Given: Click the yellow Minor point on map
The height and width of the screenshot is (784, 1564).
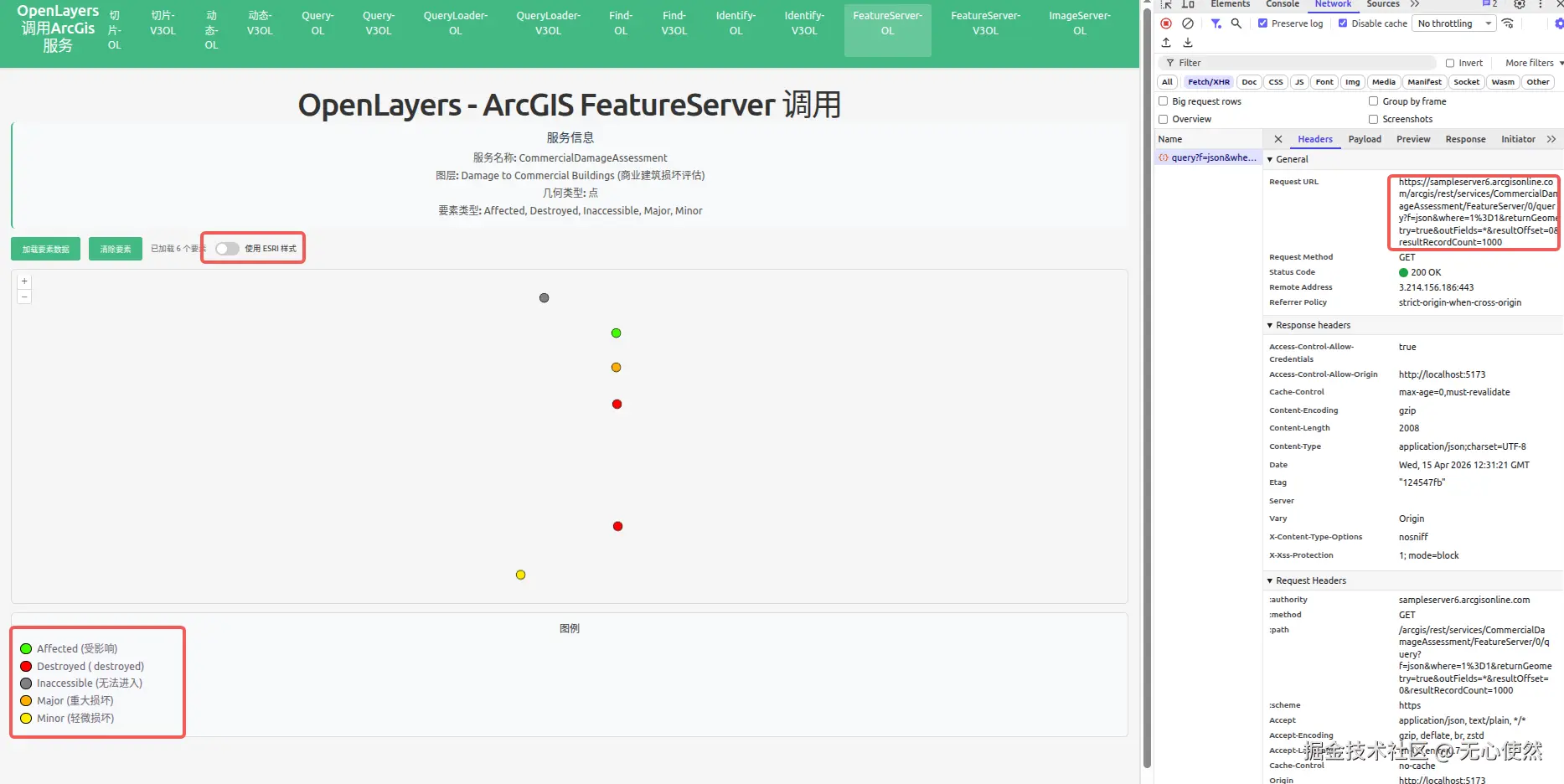Looking at the screenshot, I should tap(521, 575).
